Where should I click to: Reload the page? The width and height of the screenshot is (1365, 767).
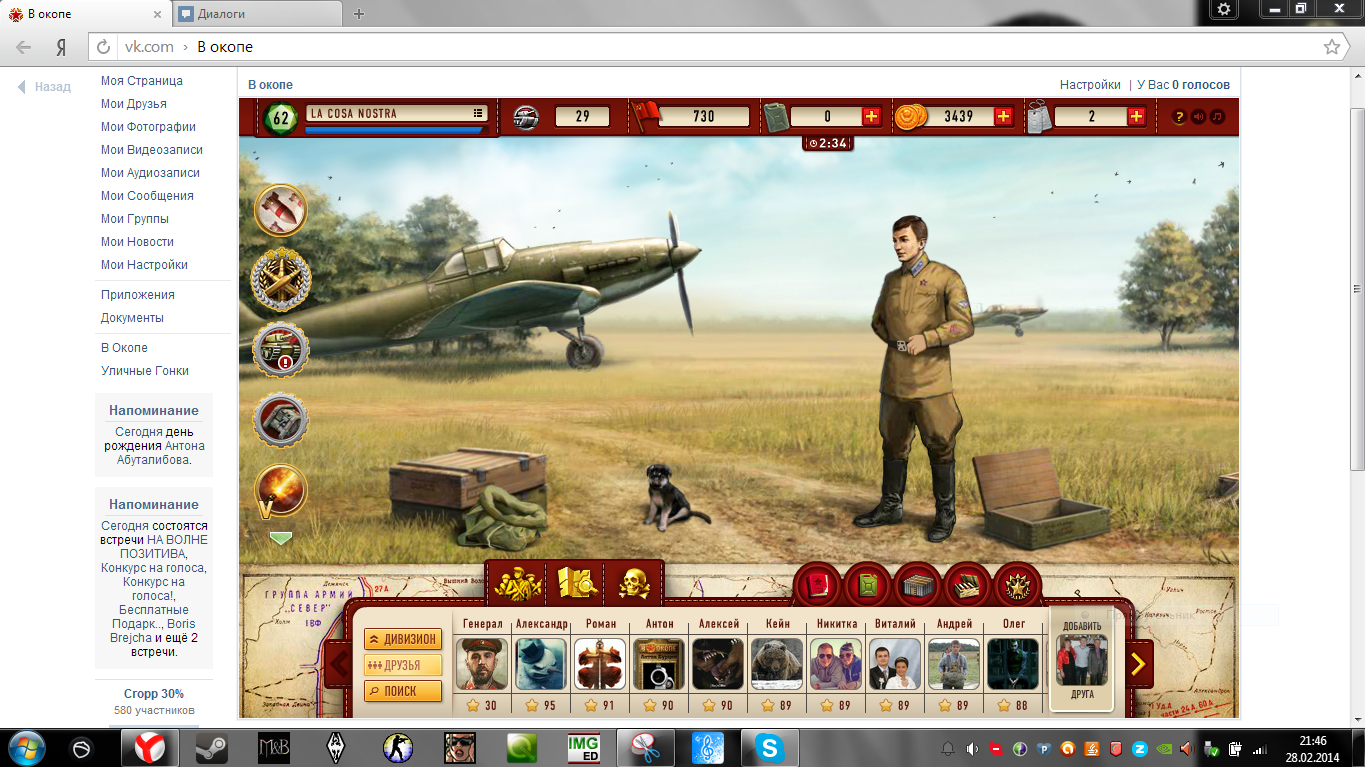pos(103,47)
